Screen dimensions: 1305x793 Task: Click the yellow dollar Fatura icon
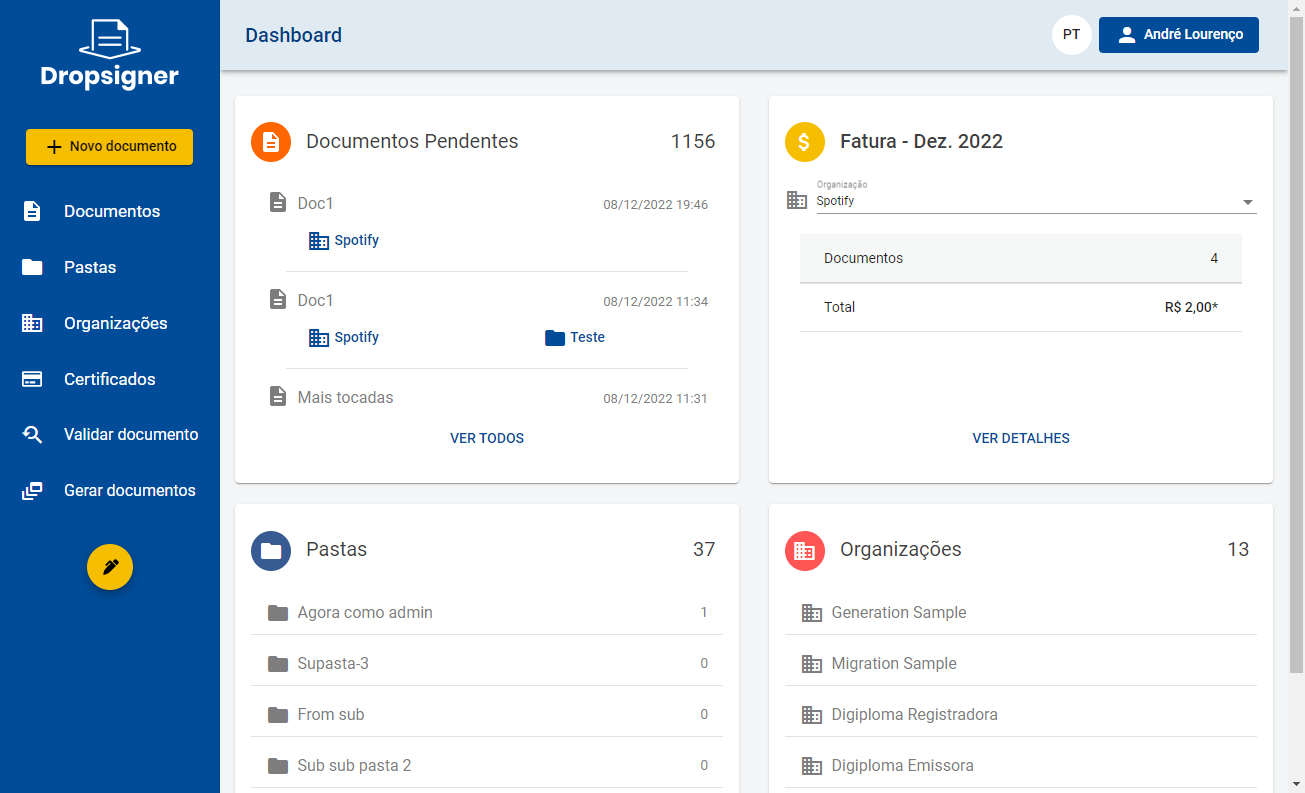coord(805,142)
